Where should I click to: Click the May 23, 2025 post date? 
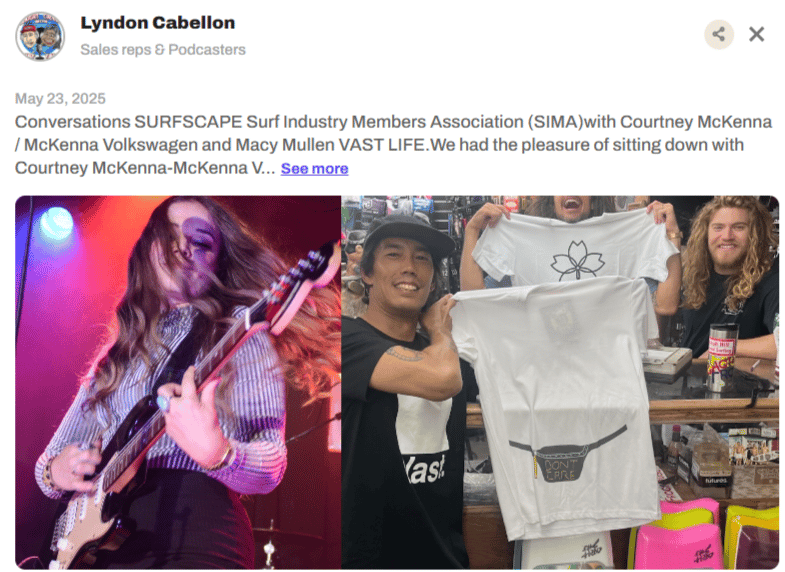coord(60,99)
